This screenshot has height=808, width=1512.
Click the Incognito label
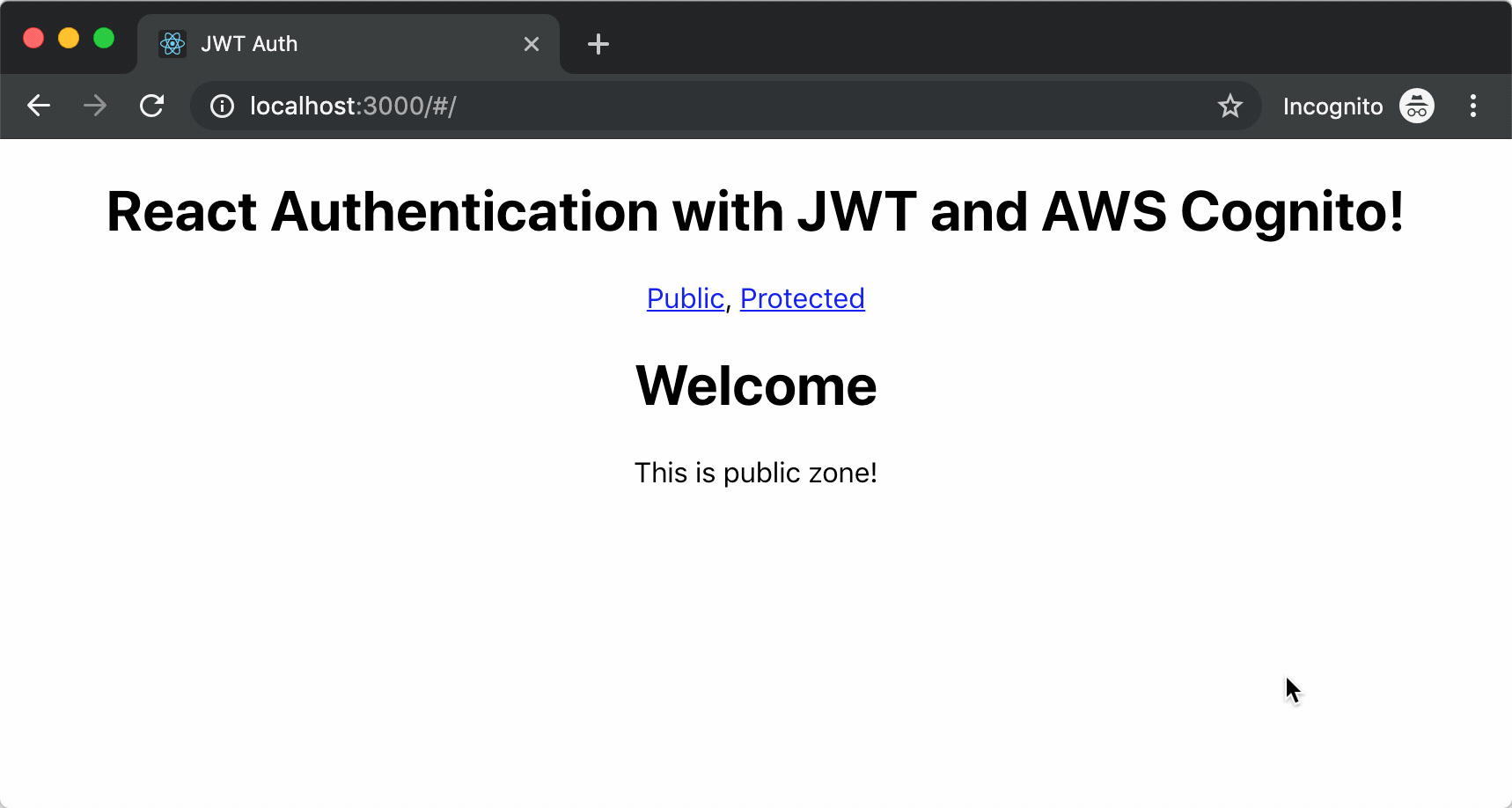point(1332,107)
